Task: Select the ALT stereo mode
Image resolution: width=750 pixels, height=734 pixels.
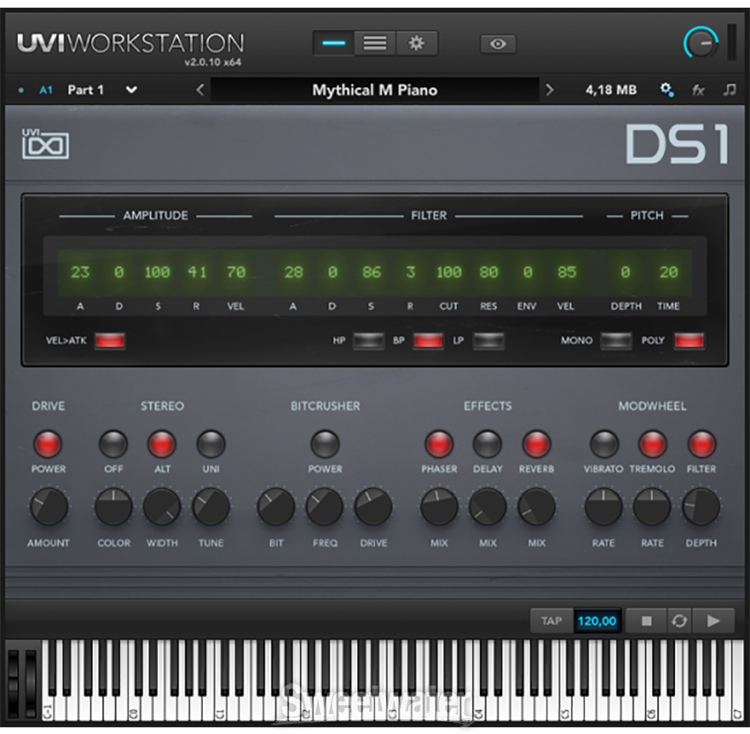Action: tap(162, 444)
